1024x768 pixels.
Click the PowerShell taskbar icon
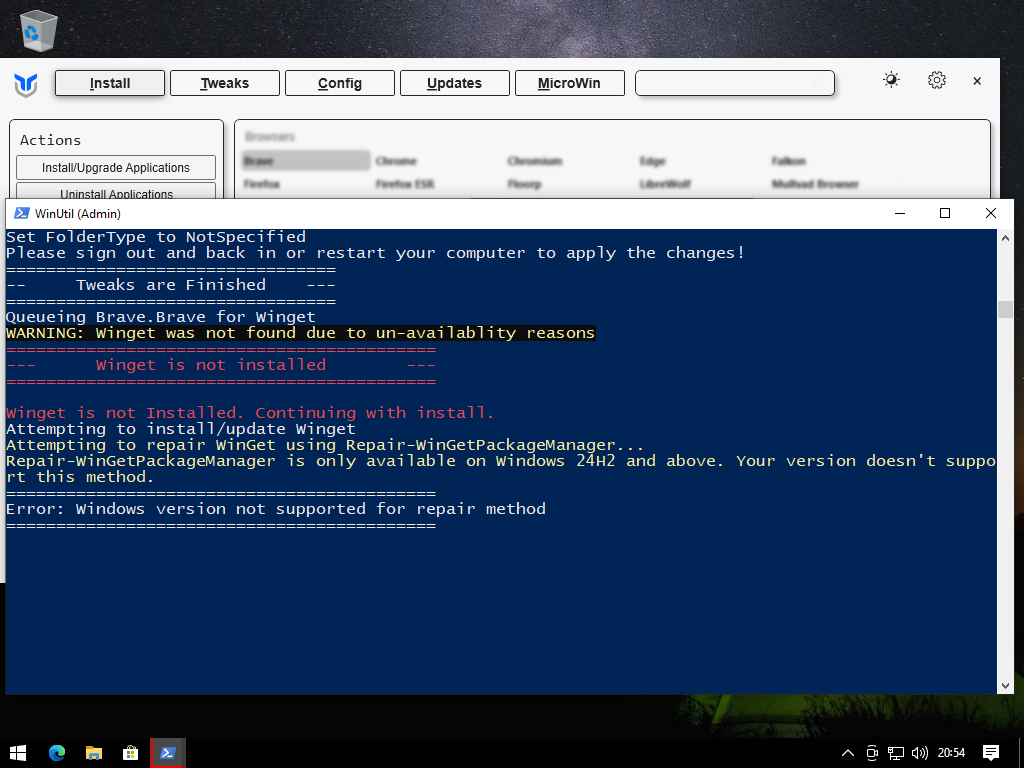168,753
